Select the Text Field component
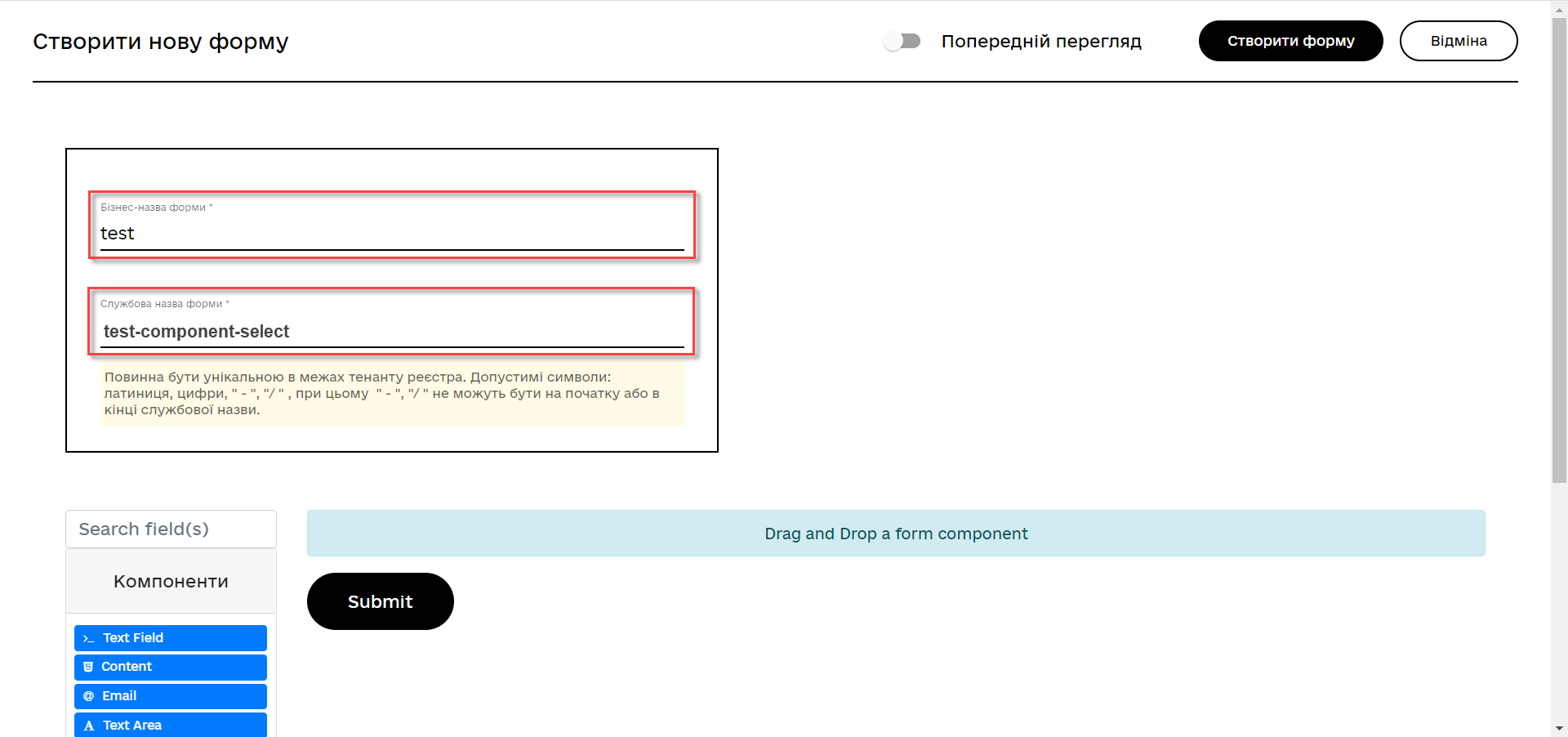This screenshot has height=737, width=1568. 171,638
